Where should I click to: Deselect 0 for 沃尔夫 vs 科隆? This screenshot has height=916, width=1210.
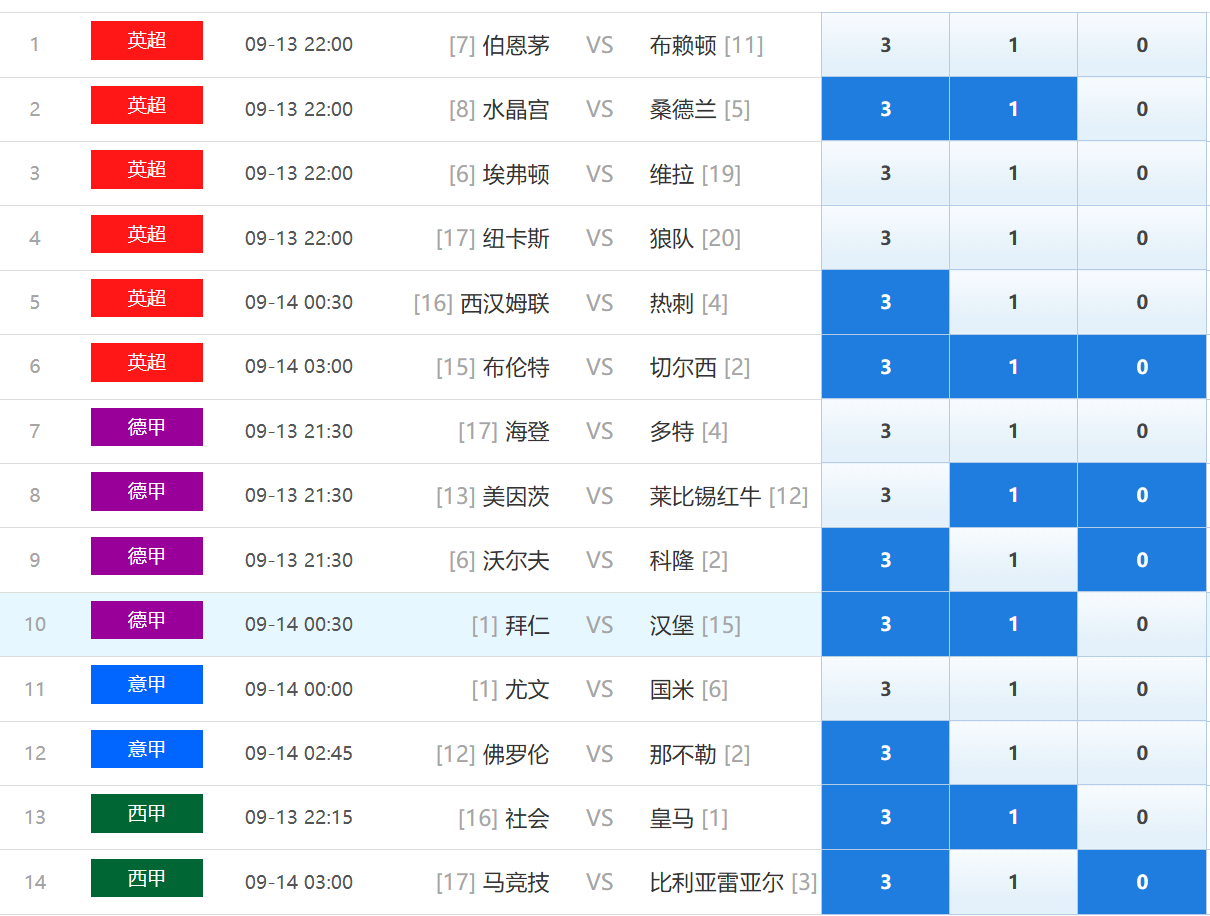tap(1142, 560)
